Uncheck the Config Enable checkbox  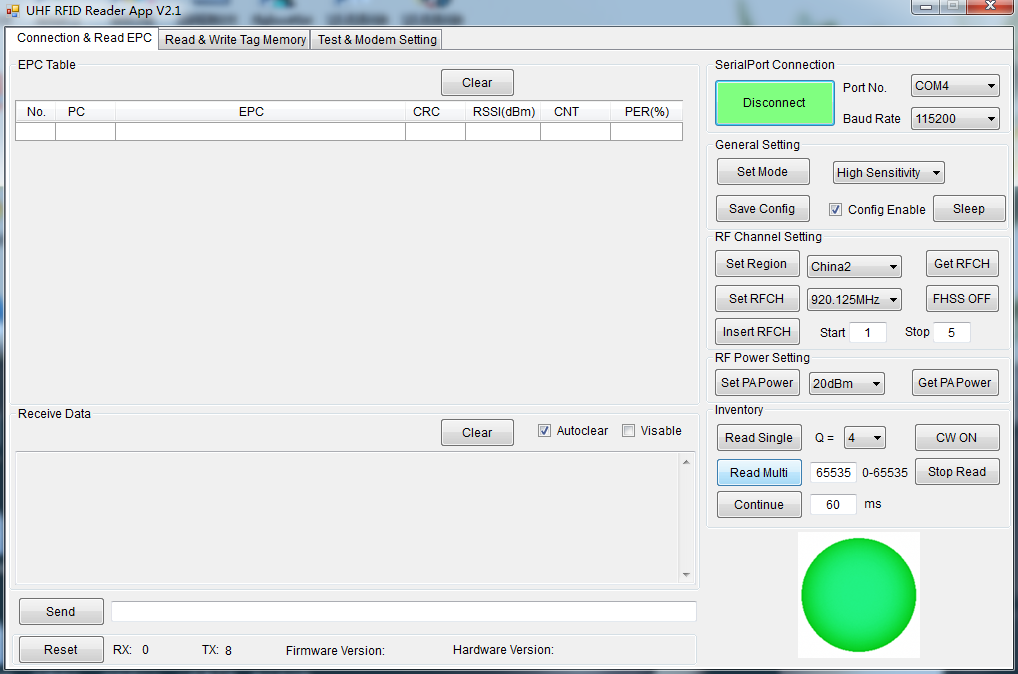(835, 210)
